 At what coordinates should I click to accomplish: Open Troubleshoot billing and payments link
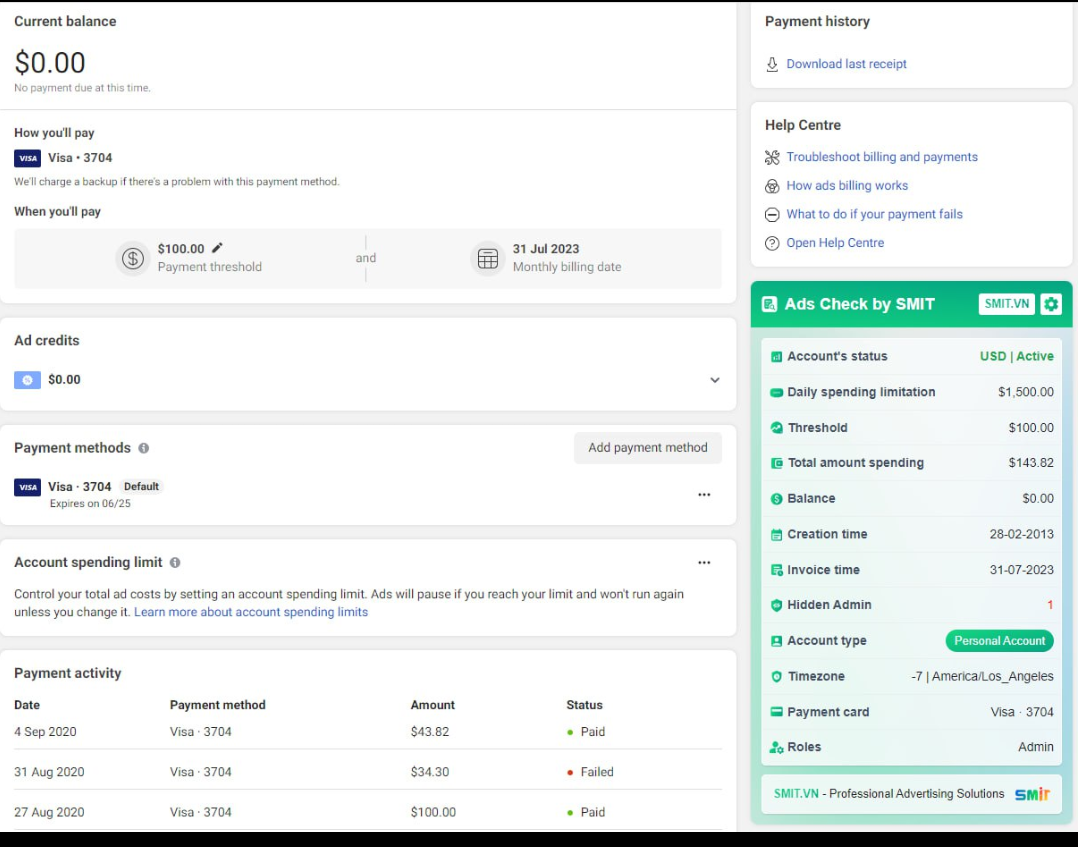pyautogui.click(x=881, y=157)
